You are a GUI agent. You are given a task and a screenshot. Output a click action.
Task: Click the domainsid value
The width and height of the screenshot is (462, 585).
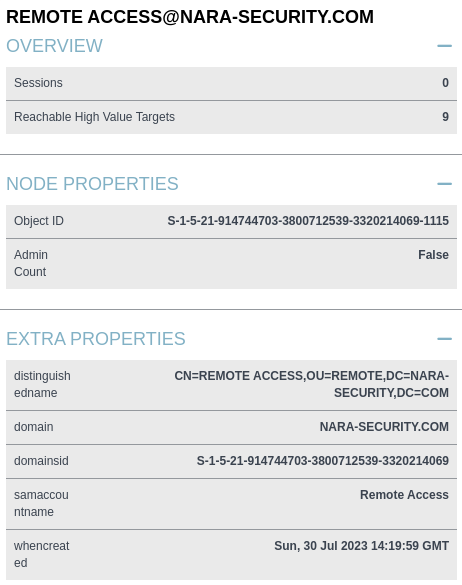pos(323,461)
